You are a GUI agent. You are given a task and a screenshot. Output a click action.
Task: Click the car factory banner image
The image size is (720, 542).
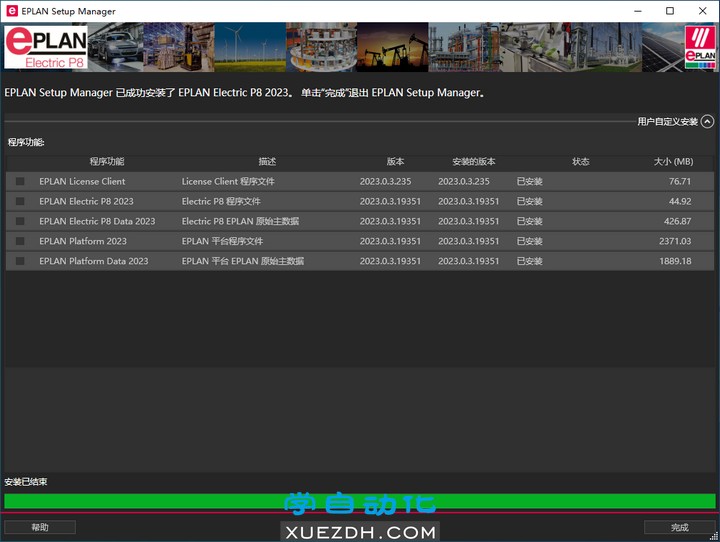pos(115,47)
